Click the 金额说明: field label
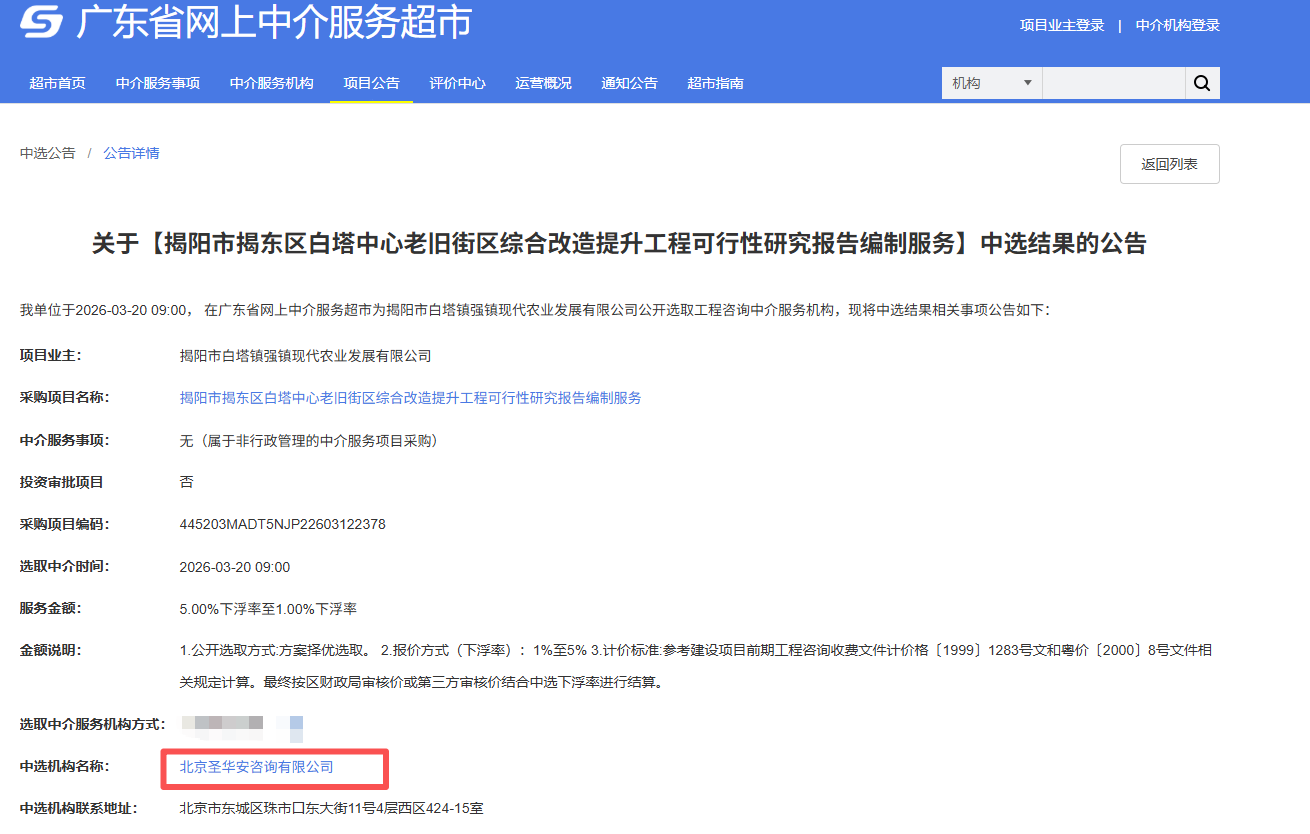This screenshot has width=1310, height=834. (51, 651)
